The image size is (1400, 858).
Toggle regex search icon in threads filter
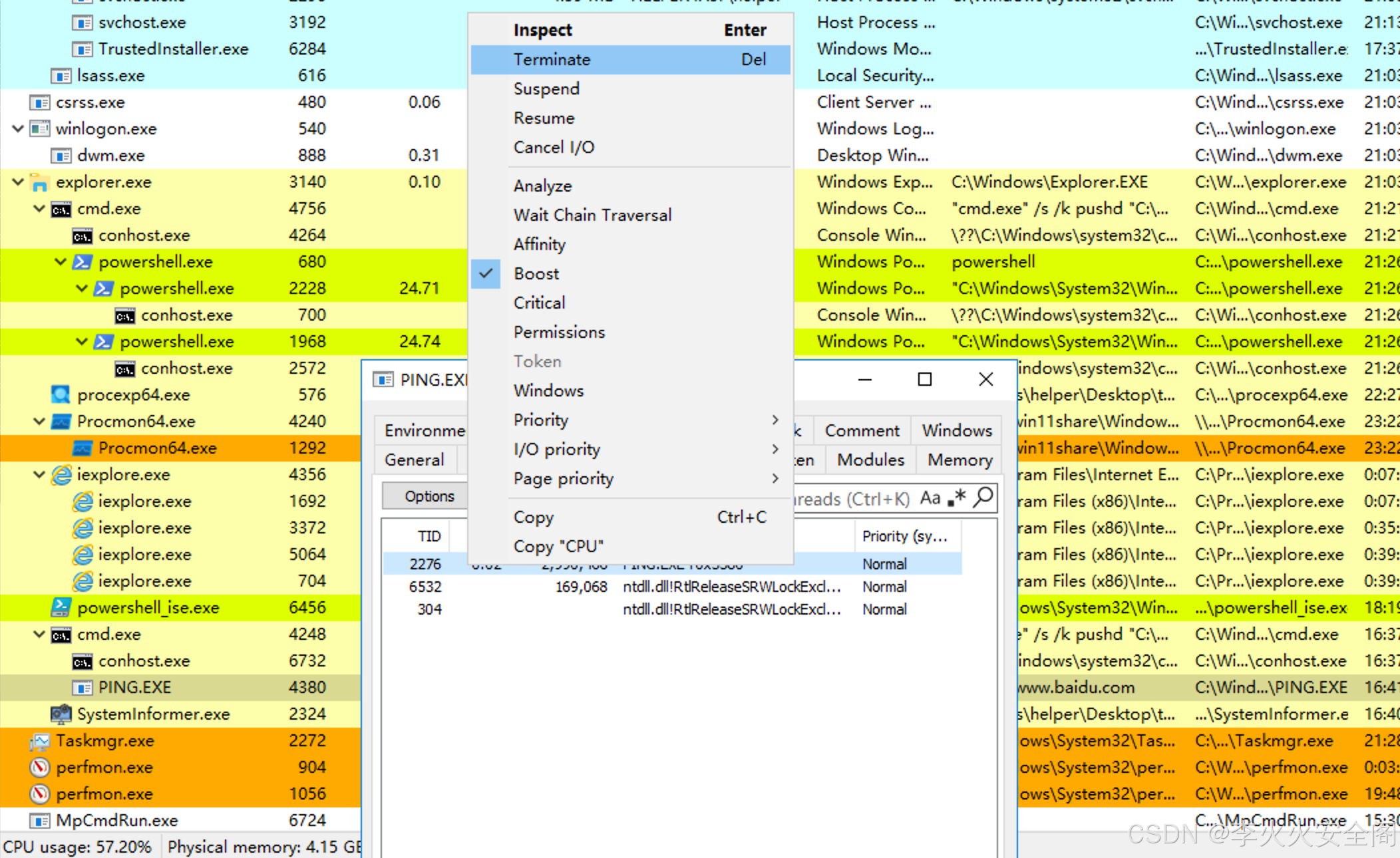957,498
